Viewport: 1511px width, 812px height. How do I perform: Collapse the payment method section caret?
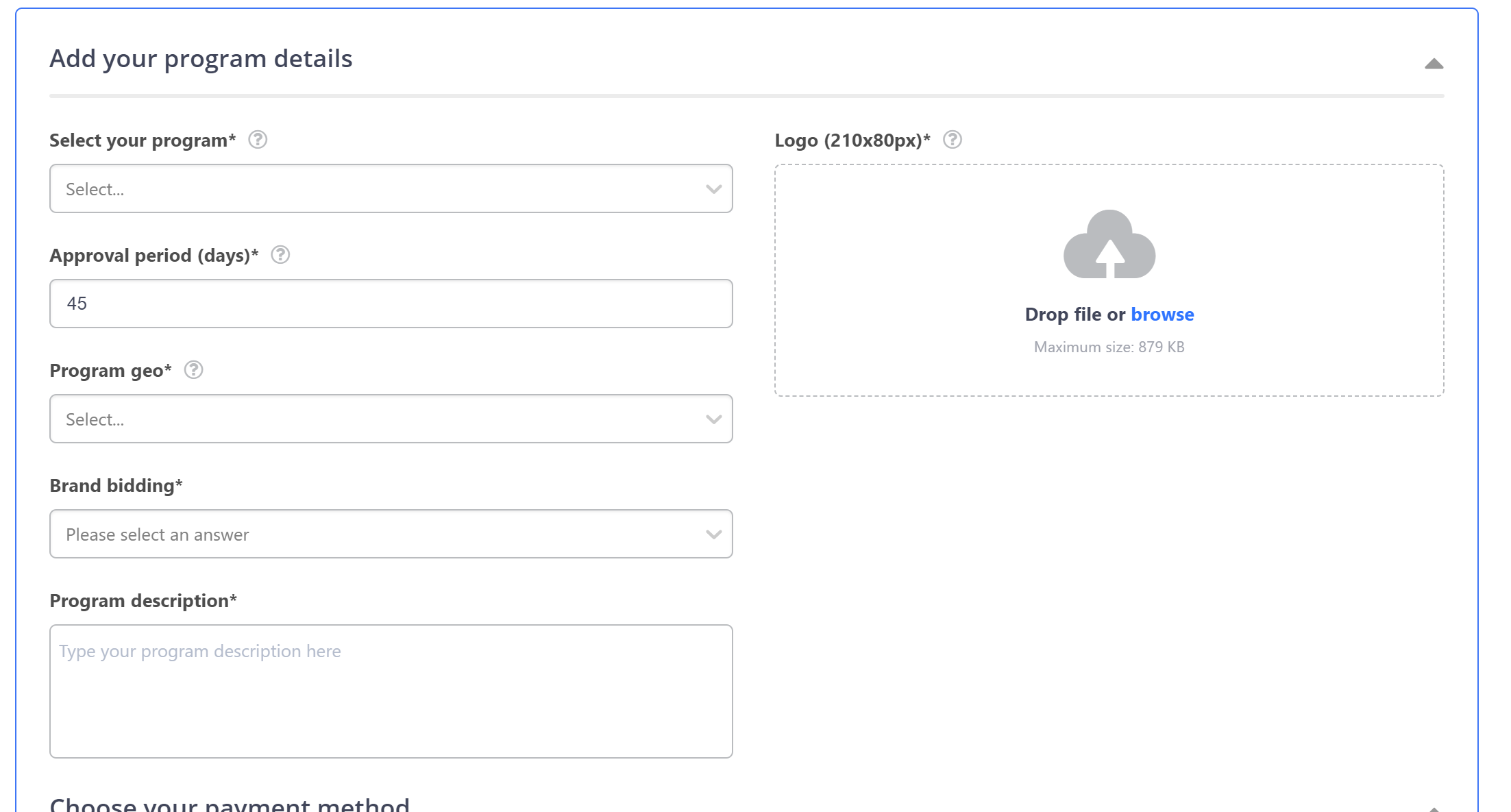1434,809
